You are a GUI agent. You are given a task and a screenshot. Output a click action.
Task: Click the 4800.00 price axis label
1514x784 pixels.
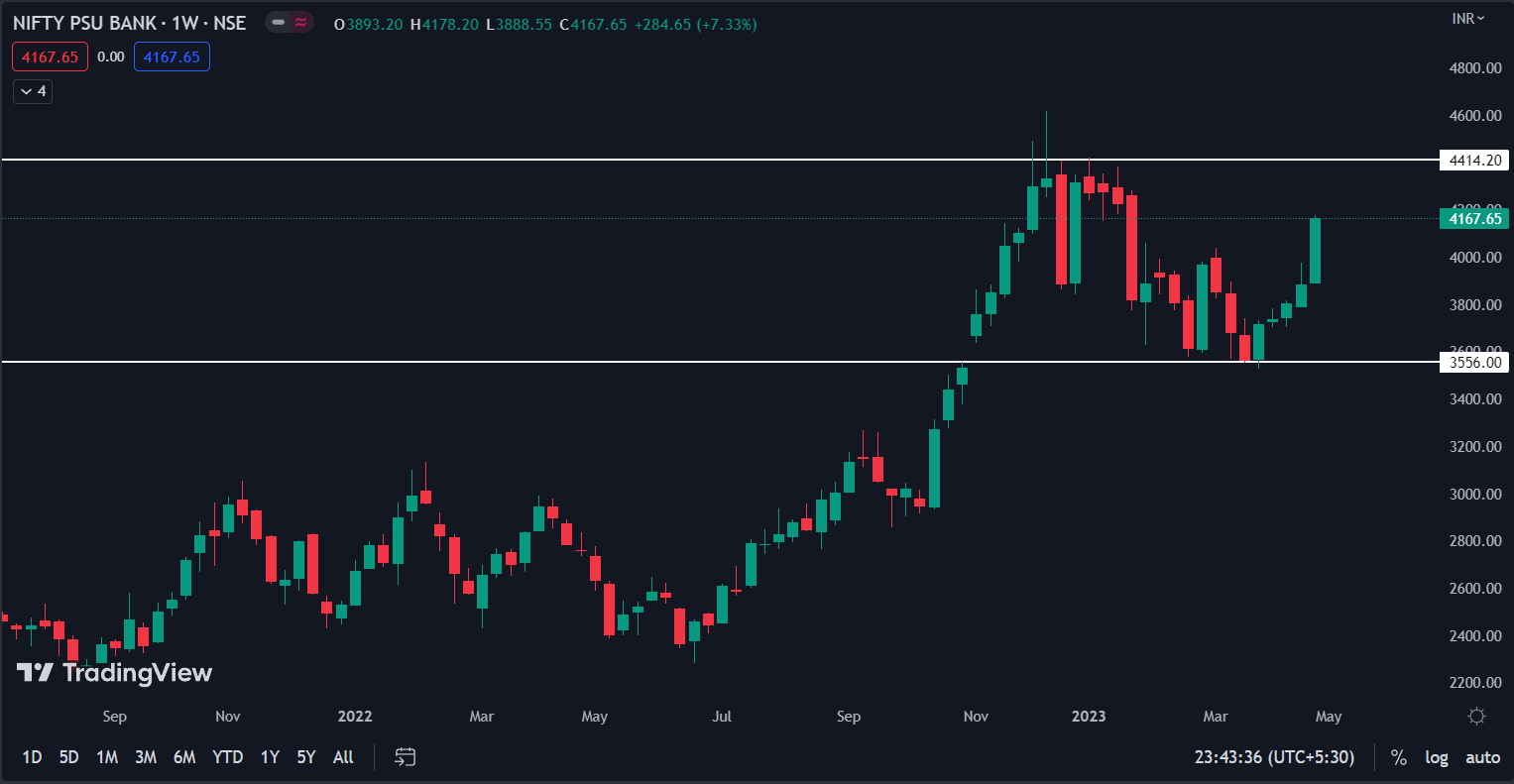point(1475,68)
